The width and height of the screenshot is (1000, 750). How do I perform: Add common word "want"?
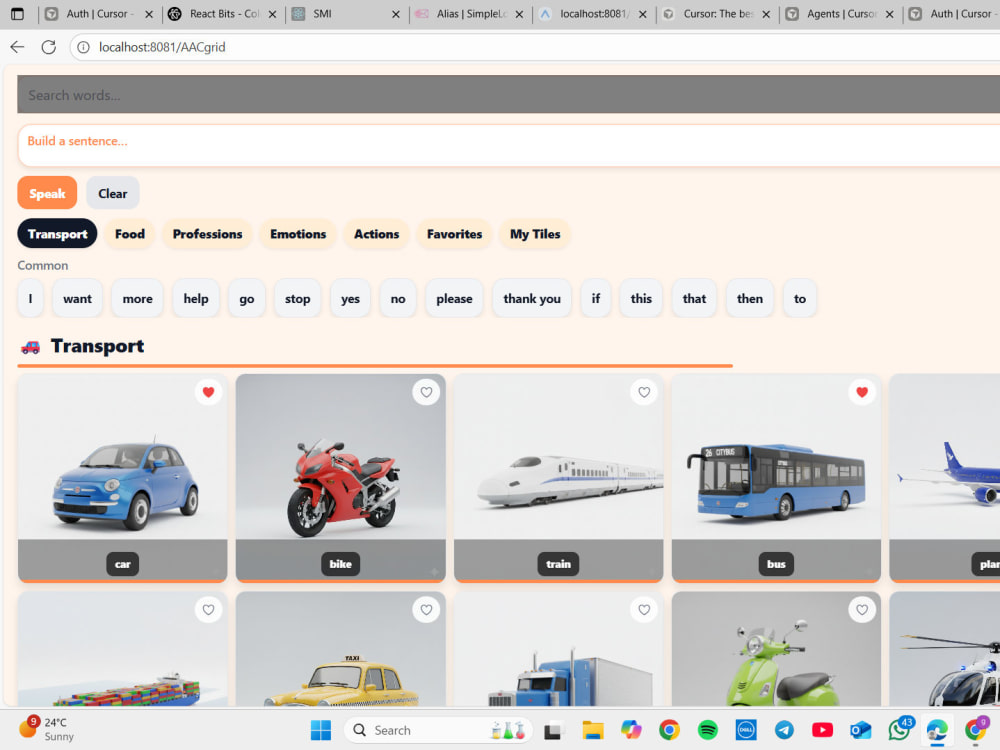point(77,298)
